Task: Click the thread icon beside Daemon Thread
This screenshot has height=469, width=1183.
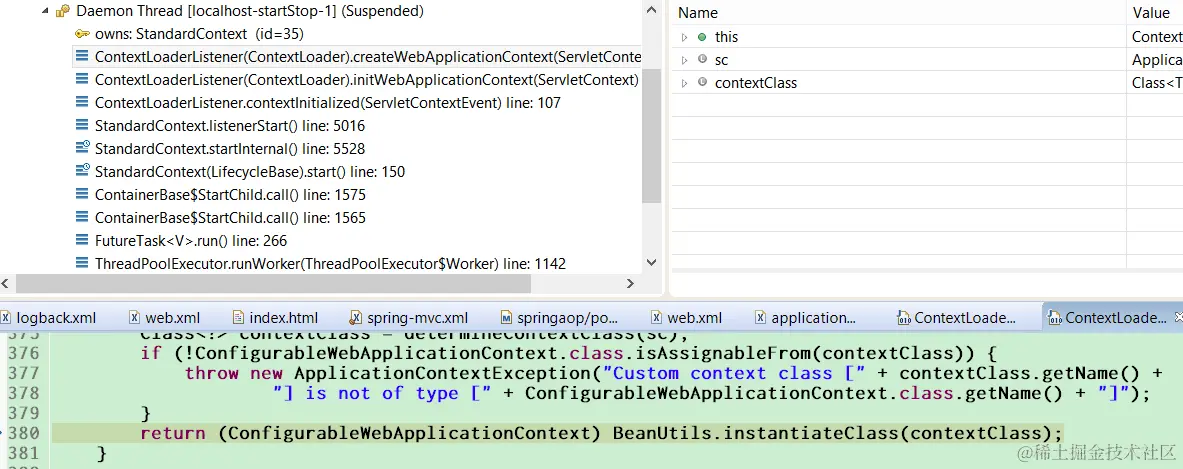Action: click(x=64, y=11)
